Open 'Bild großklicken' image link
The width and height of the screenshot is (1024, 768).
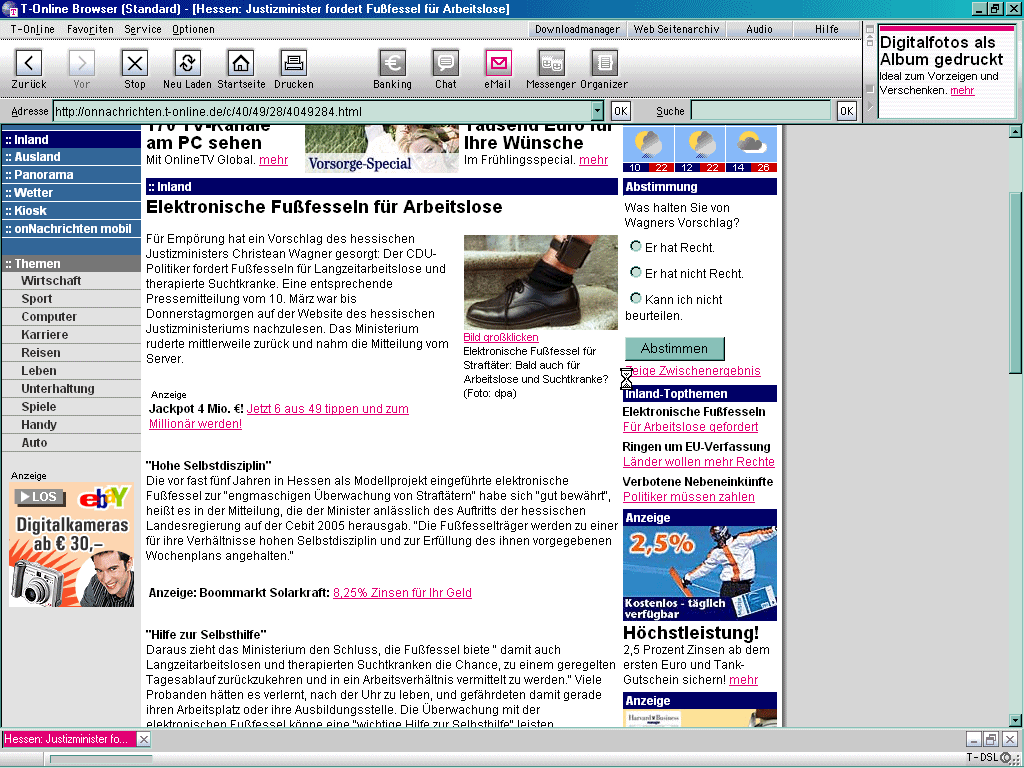pyautogui.click(x=501, y=338)
